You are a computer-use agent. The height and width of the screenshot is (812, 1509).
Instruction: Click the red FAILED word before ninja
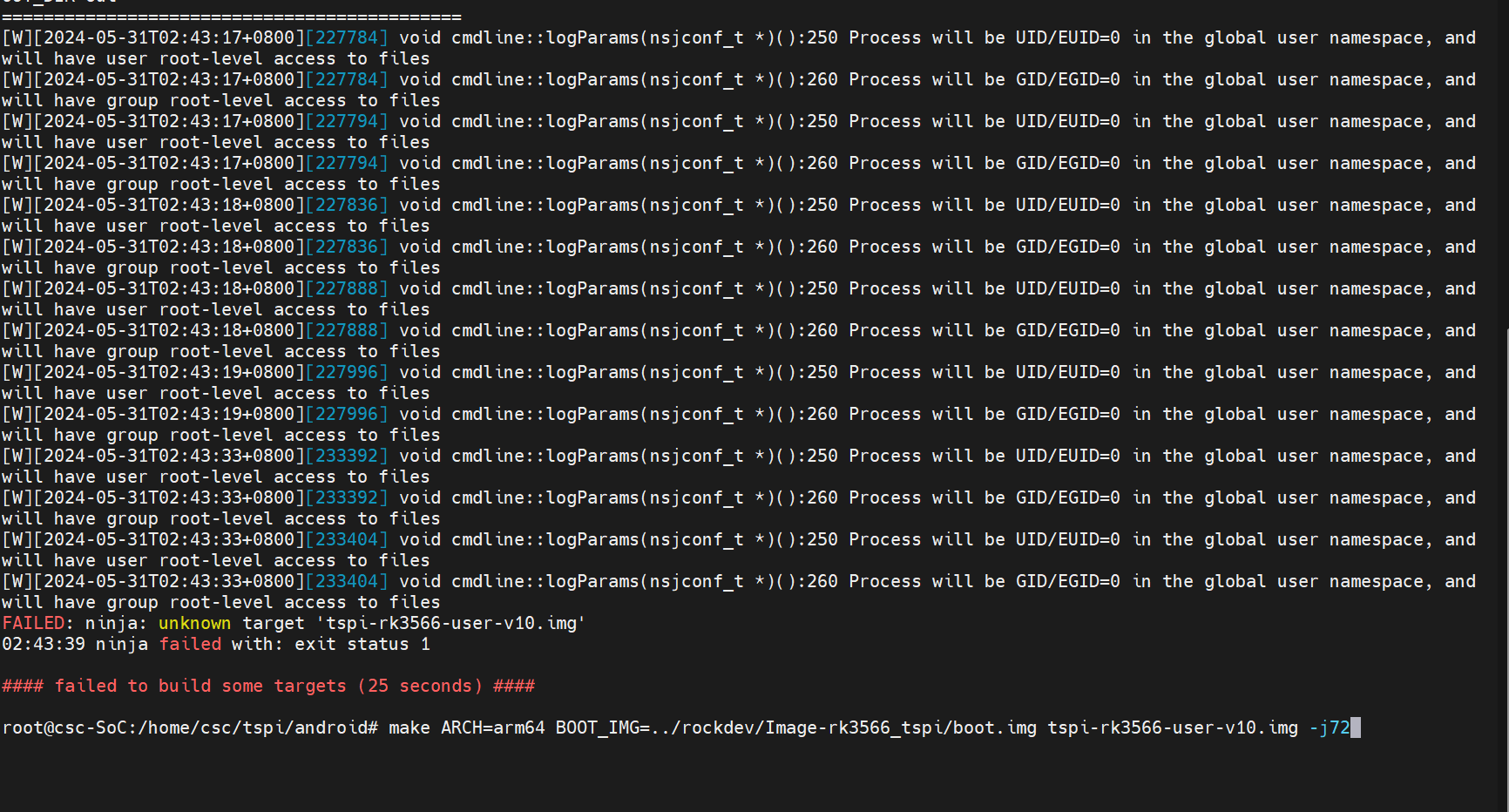[x=33, y=623]
